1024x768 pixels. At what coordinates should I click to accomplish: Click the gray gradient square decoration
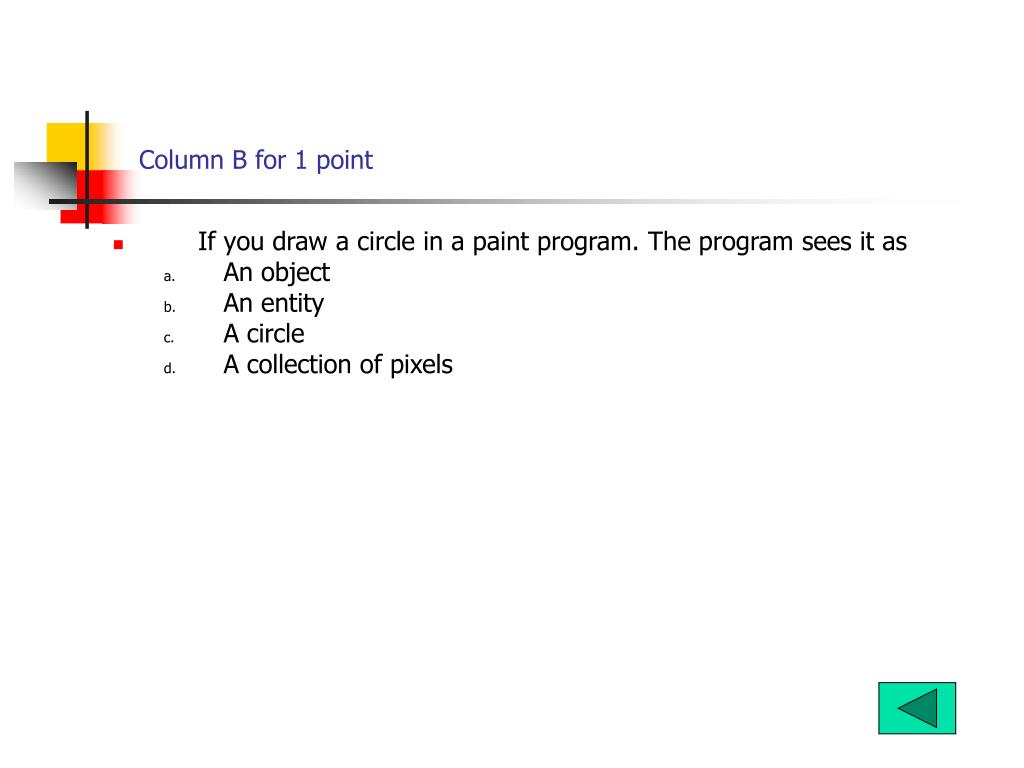(x=46, y=185)
